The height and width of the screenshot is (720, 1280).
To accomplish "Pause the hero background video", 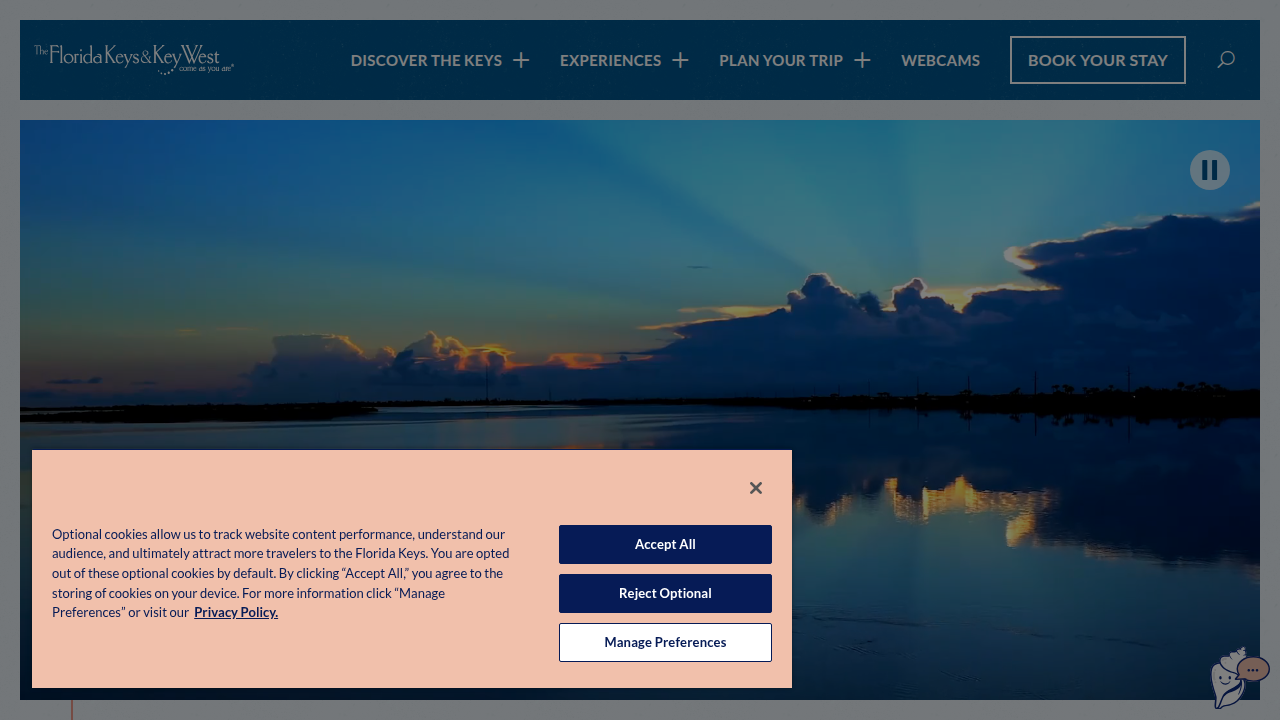I will (x=1210, y=170).
